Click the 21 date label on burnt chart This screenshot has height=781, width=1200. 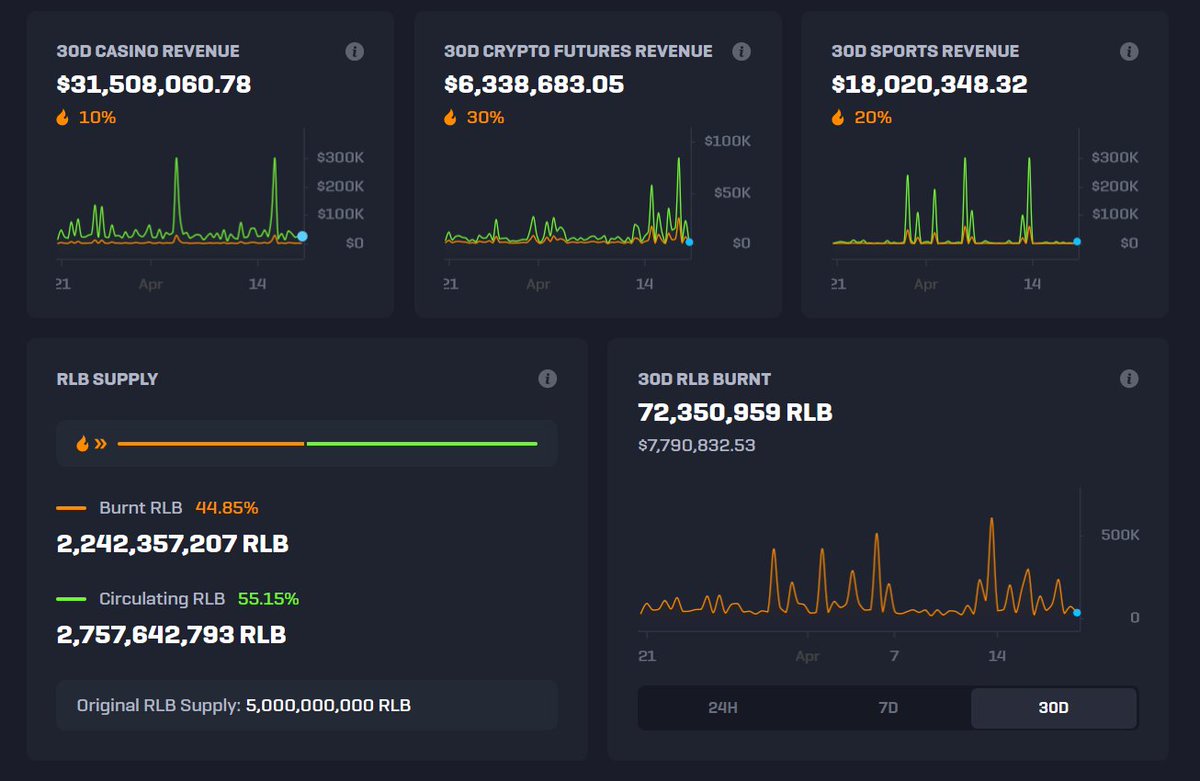647,656
